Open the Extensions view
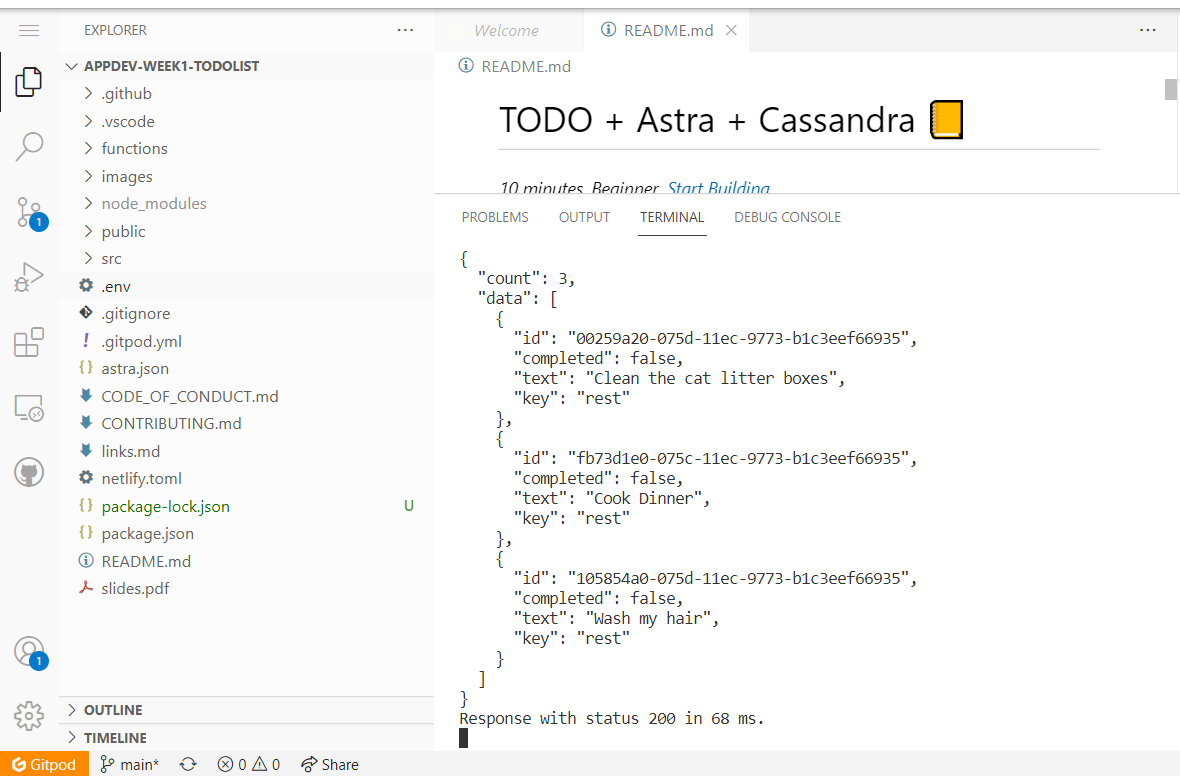This screenshot has width=1180, height=776. coord(29,342)
